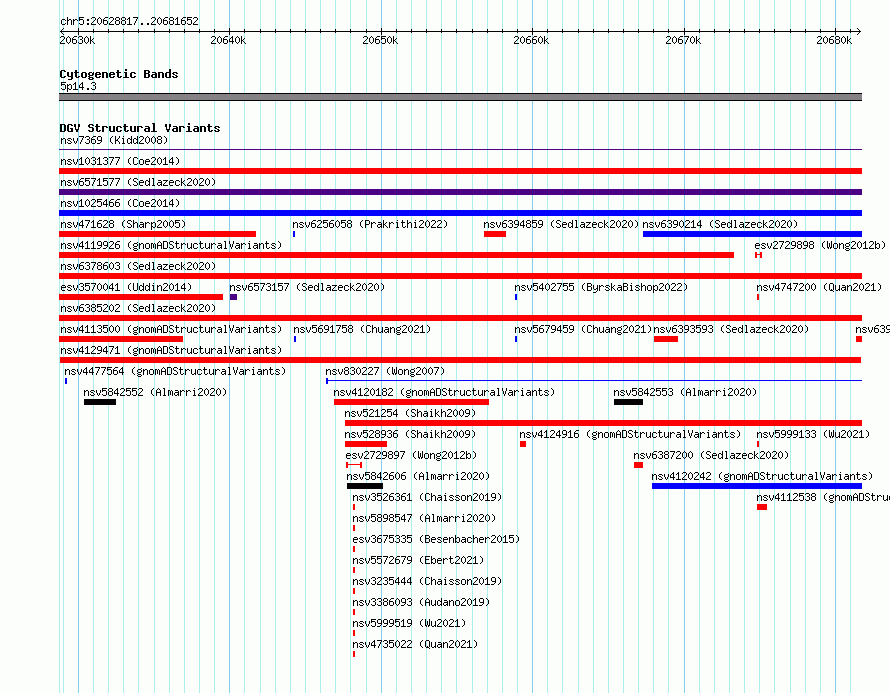The width and height of the screenshot is (890, 693).
Task: Select the blue nsv1025466 (Coe2014) variant bar
Action: click(x=460, y=213)
